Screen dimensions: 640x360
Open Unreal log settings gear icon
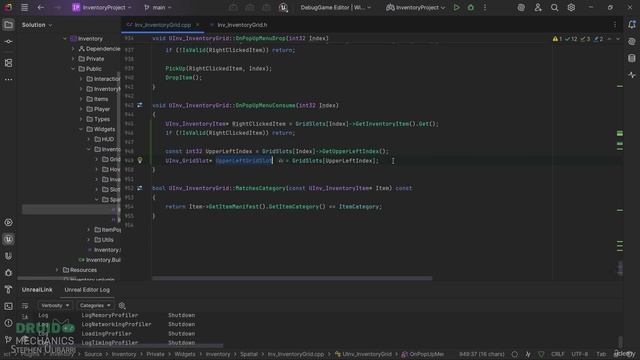(122, 305)
